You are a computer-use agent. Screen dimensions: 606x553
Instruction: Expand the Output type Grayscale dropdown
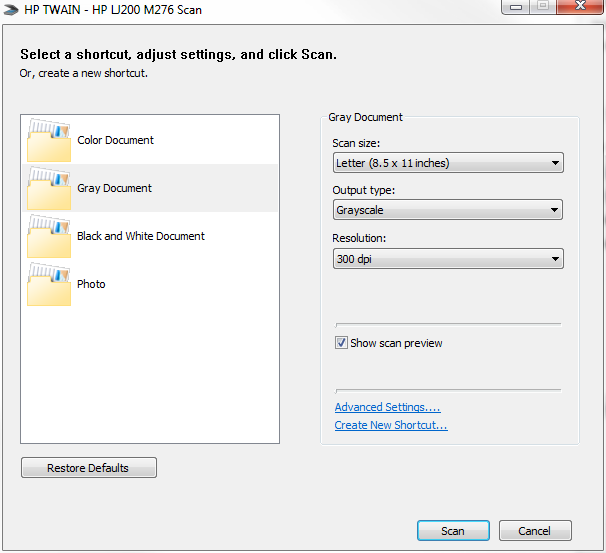point(448,210)
